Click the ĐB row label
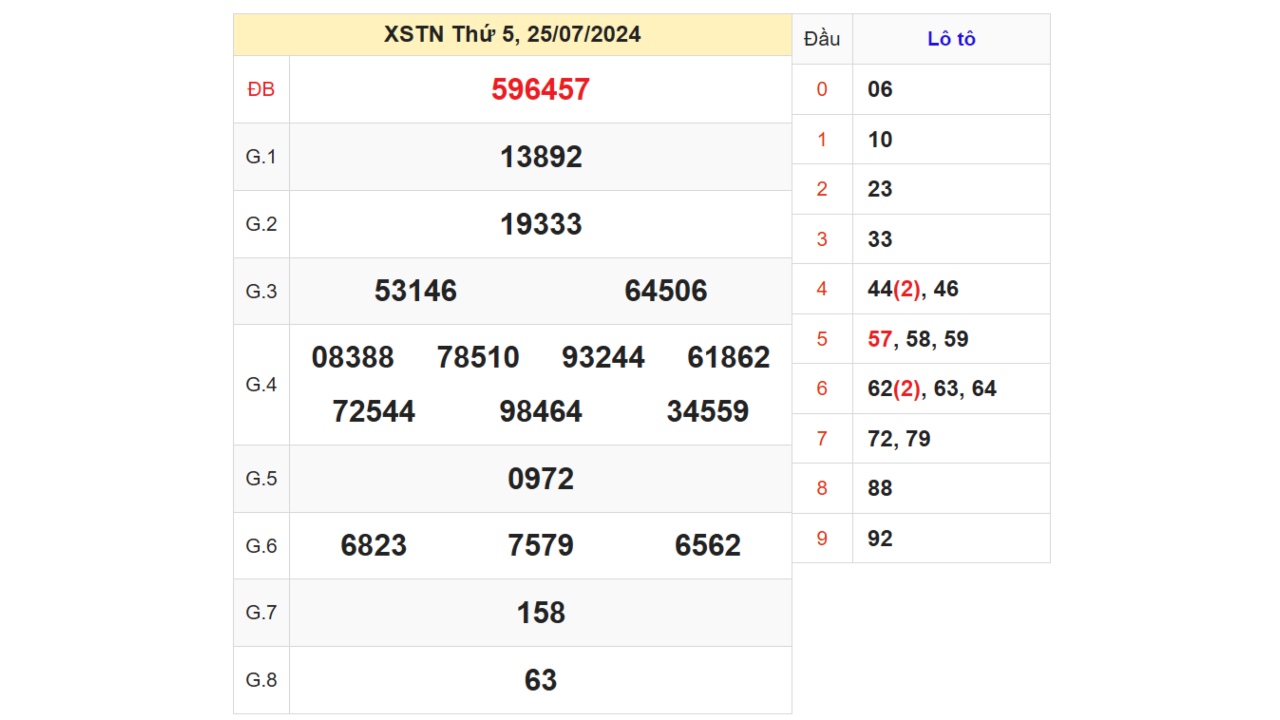 tap(261, 89)
